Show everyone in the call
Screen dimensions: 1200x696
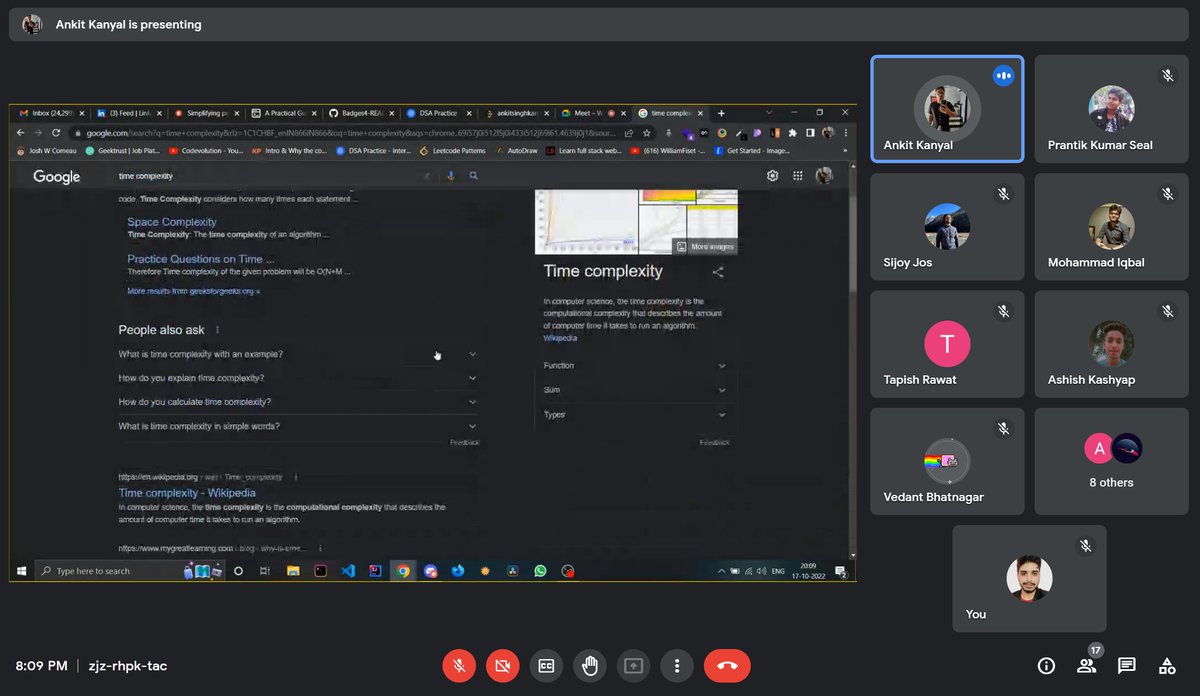pos(1086,665)
